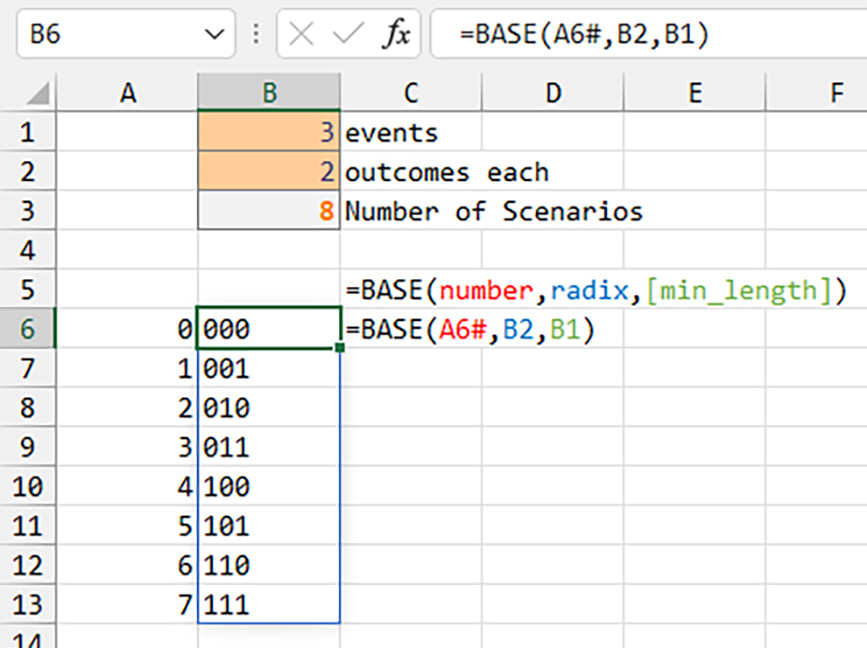
Task: Select cell B1 containing the value 3
Action: click(x=268, y=132)
